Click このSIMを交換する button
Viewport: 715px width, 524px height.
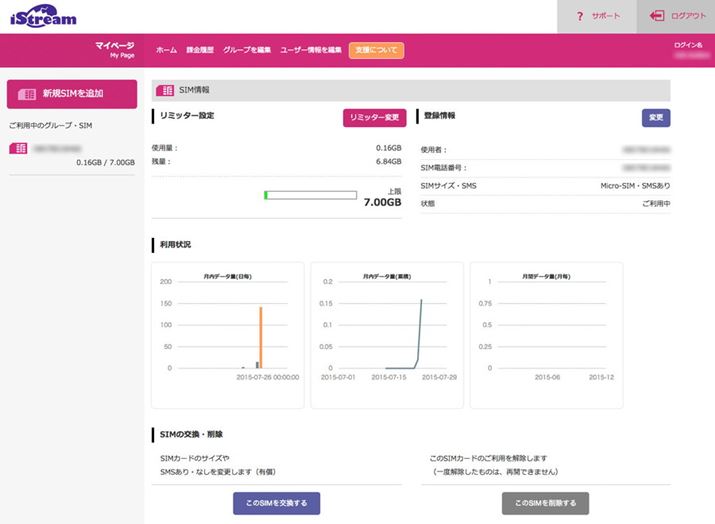(x=276, y=502)
